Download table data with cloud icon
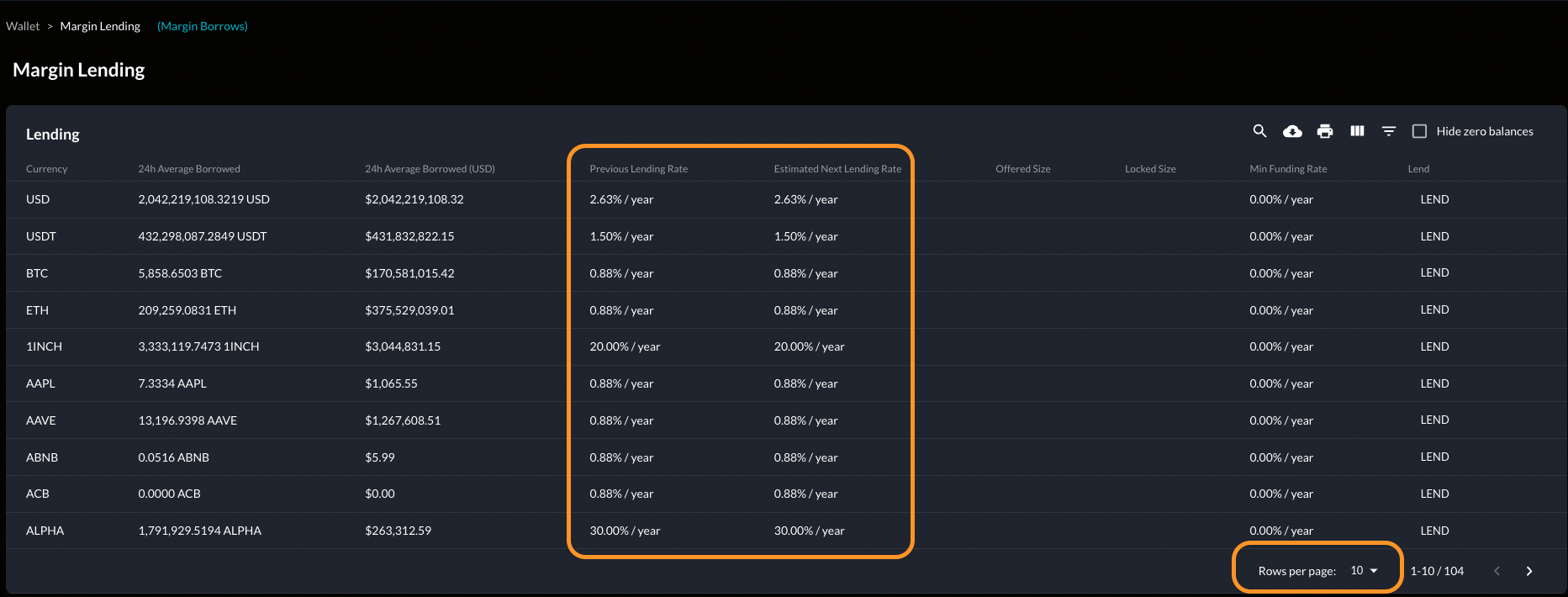The width and height of the screenshot is (1568, 597). click(1292, 131)
